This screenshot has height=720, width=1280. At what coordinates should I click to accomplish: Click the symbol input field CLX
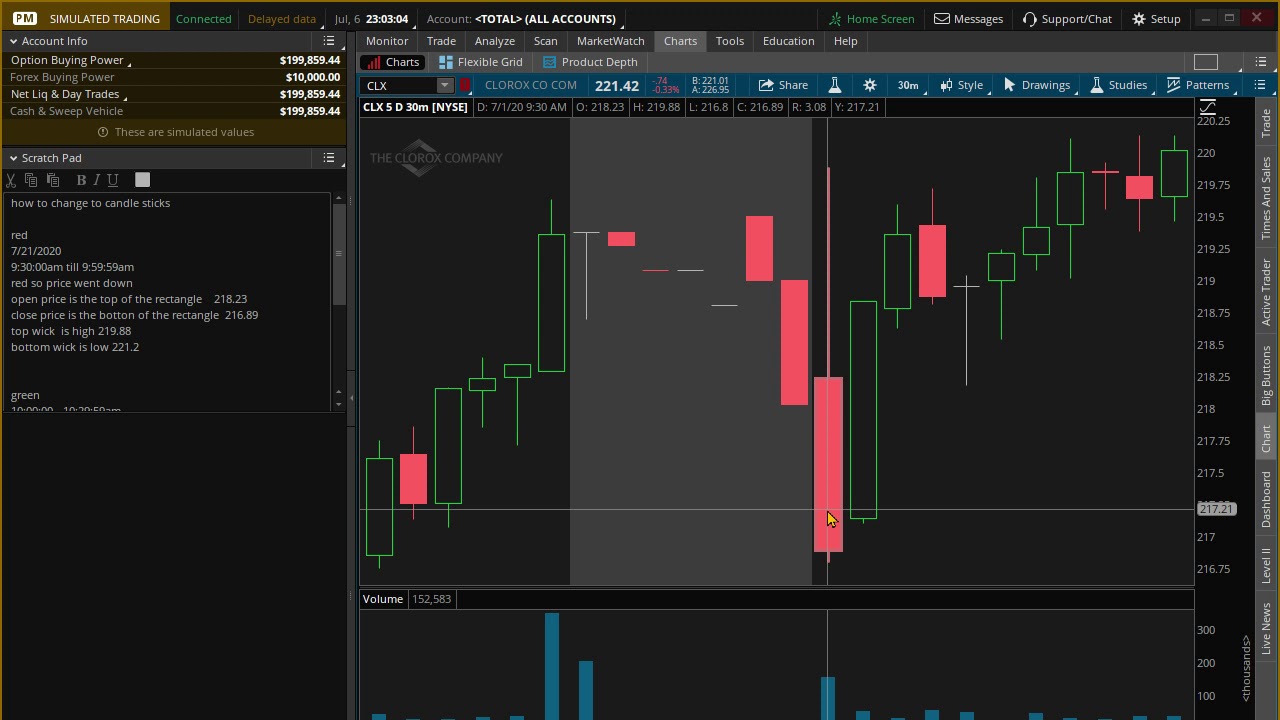coord(400,86)
